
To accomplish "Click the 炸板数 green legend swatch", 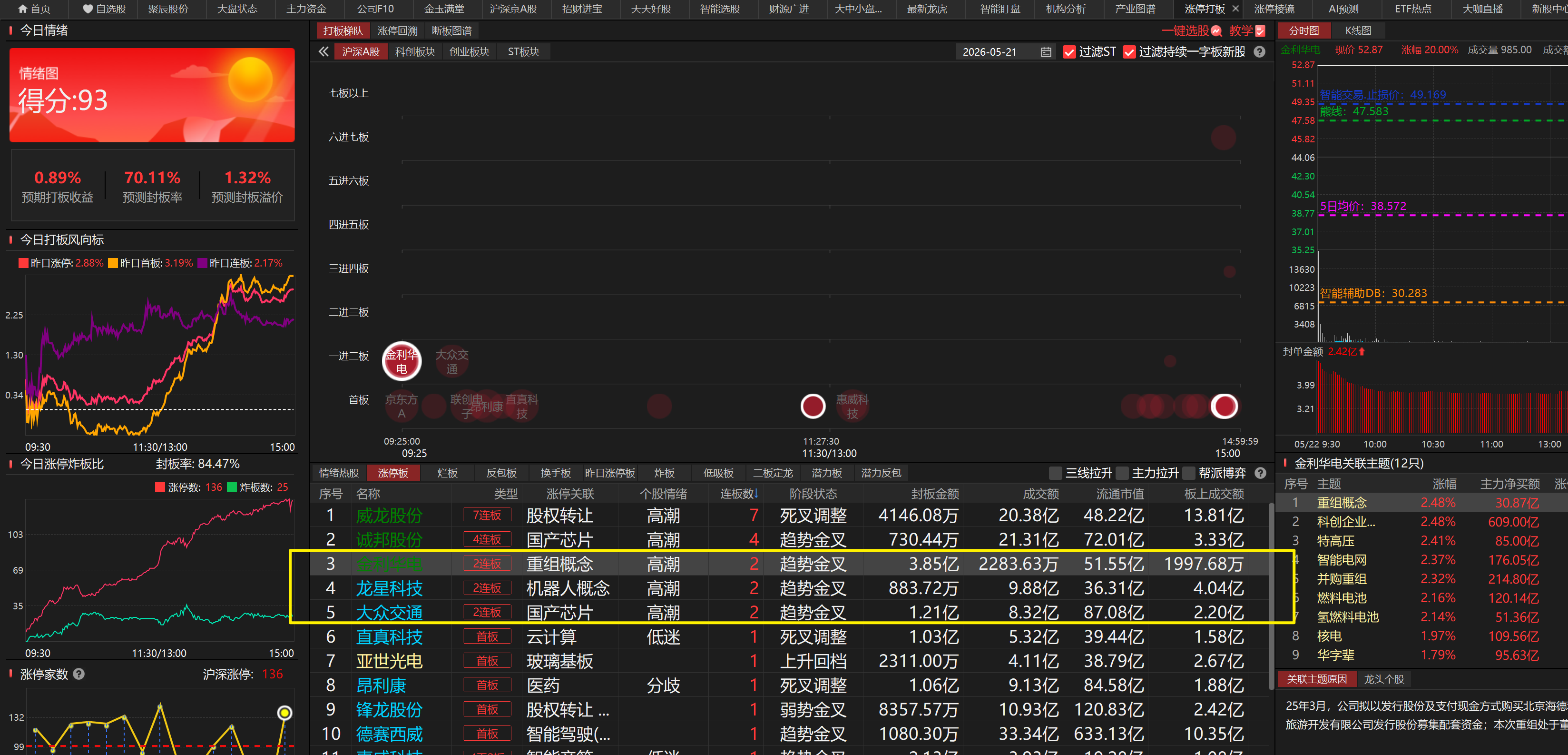I will [232, 487].
